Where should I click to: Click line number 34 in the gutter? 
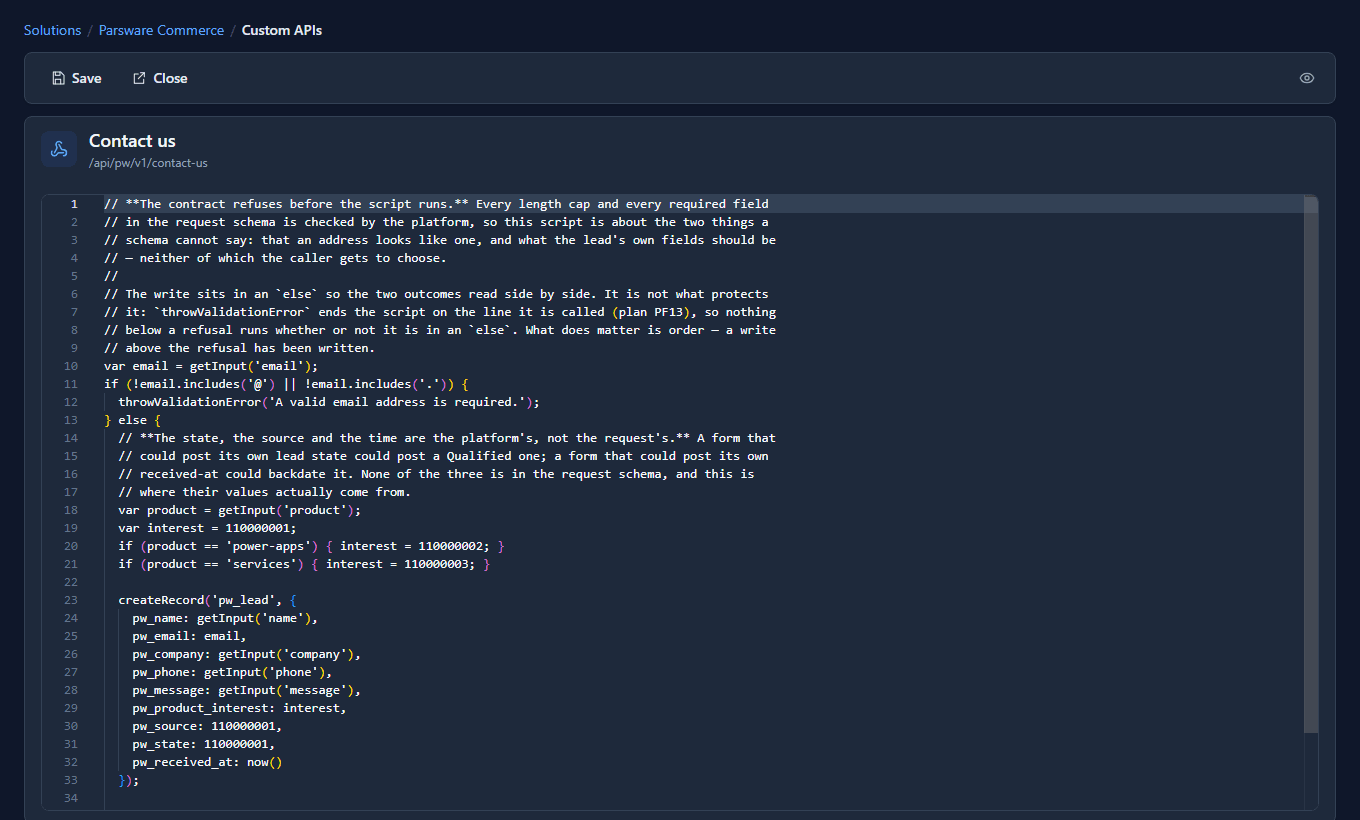tap(71, 798)
